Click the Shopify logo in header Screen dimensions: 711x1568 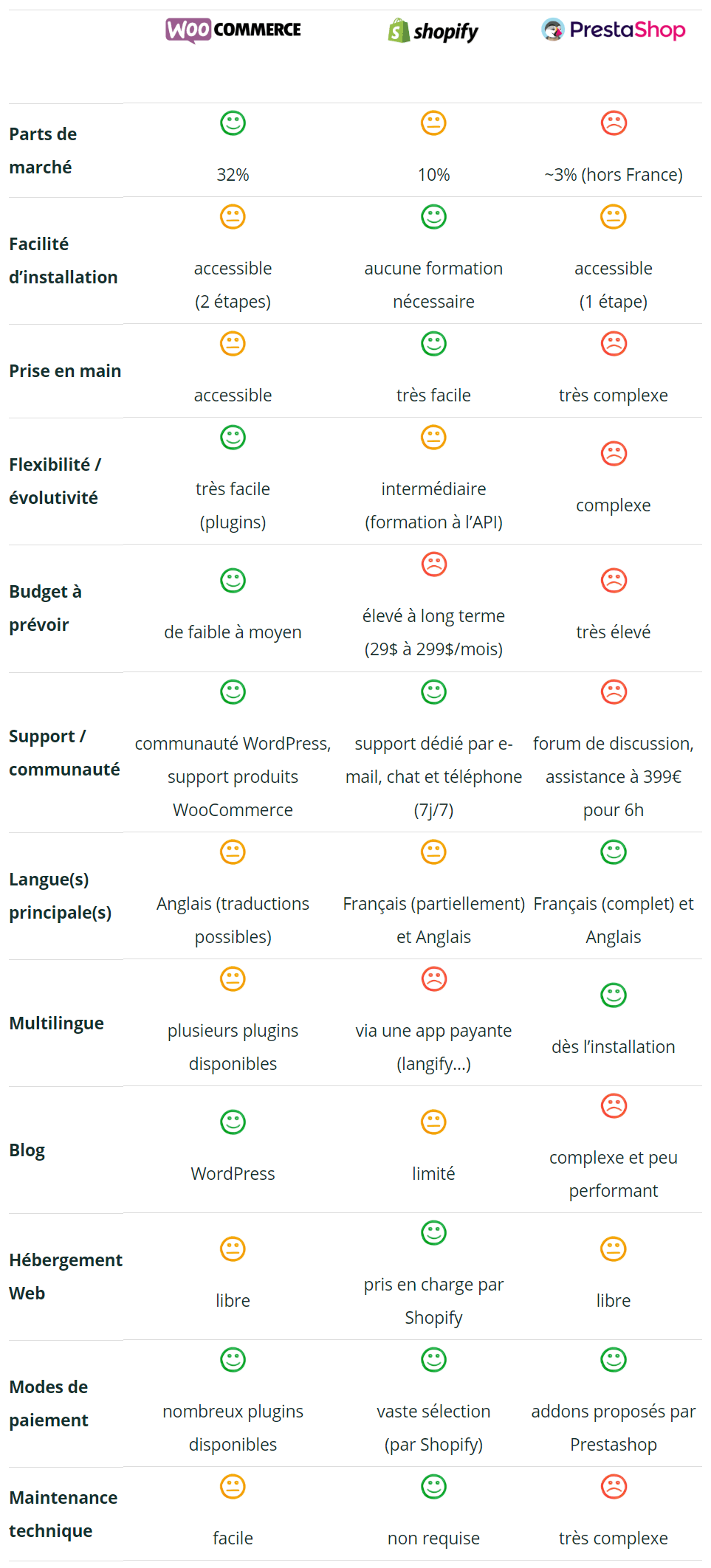[x=433, y=31]
